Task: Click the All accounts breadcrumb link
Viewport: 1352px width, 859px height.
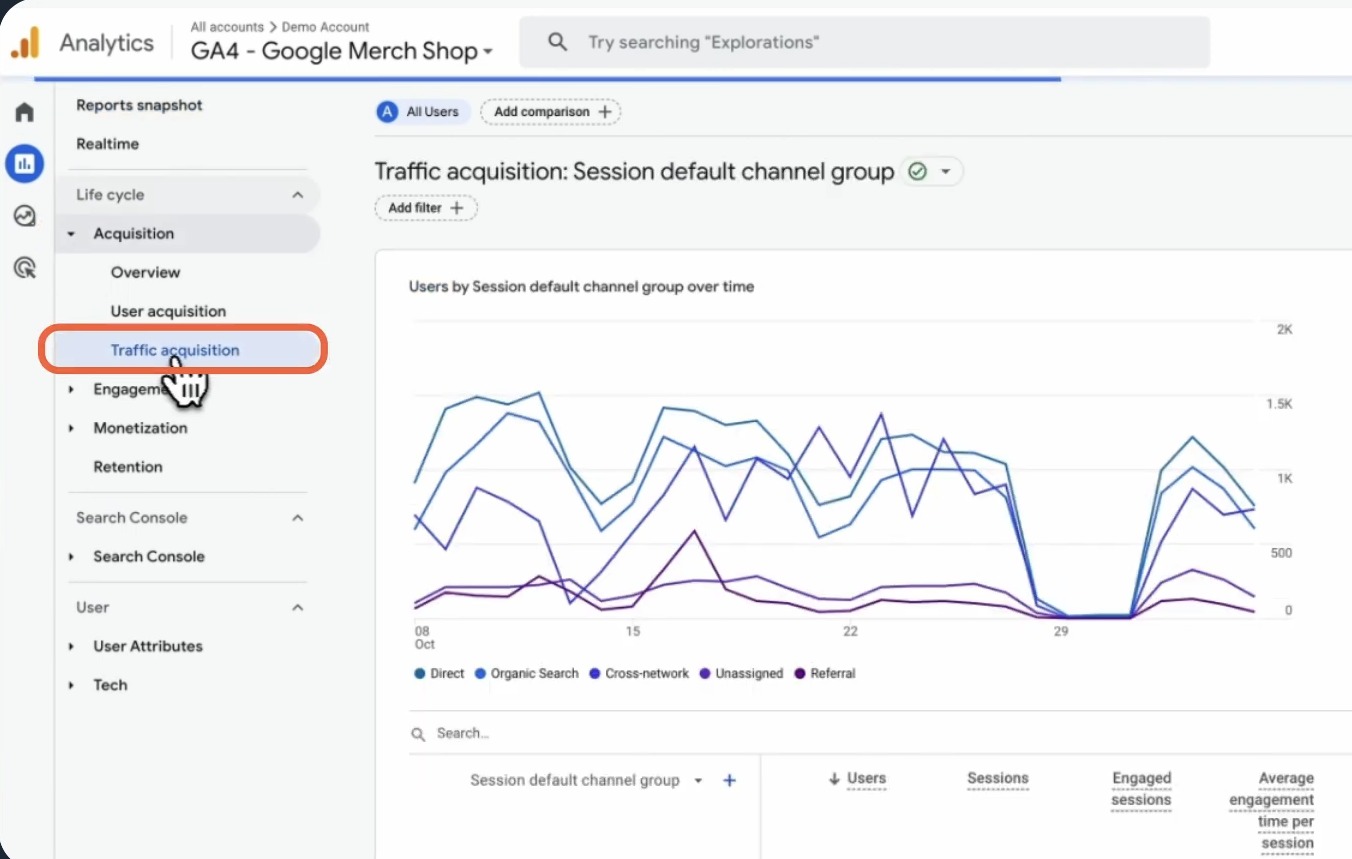Action: (x=227, y=27)
